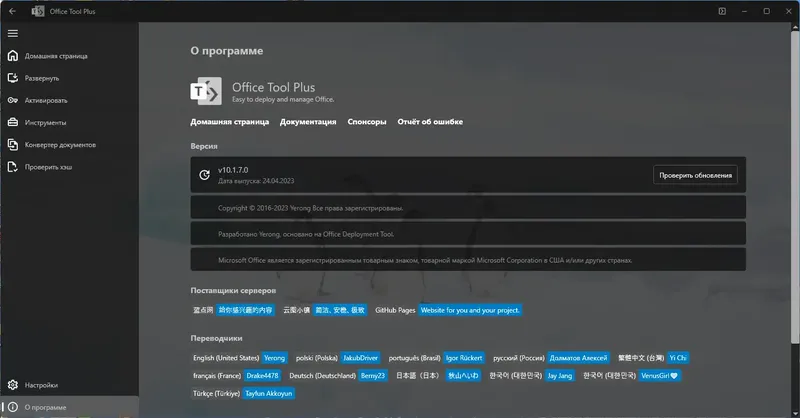
Task: Open the 云图小镇 provider's blue tag link
Action: coord(340,310)
